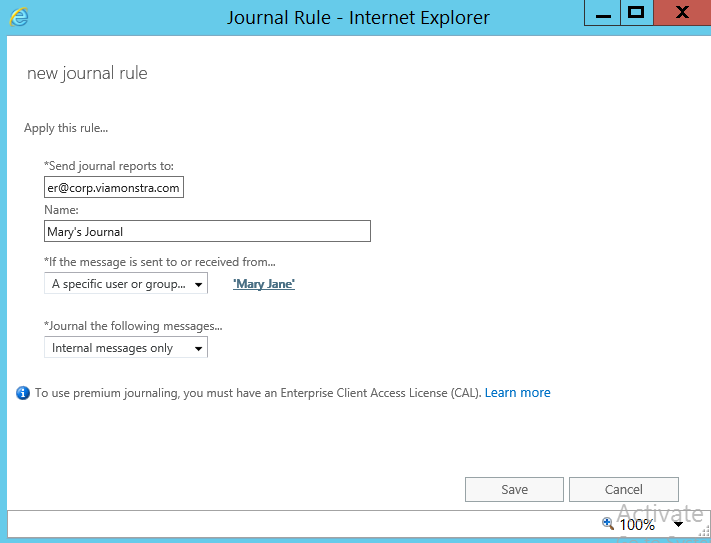The image size is (711, 543).
Task: Open the zoom level dropdown arrow
Action: pyautogui.click(x=678, y=523)
